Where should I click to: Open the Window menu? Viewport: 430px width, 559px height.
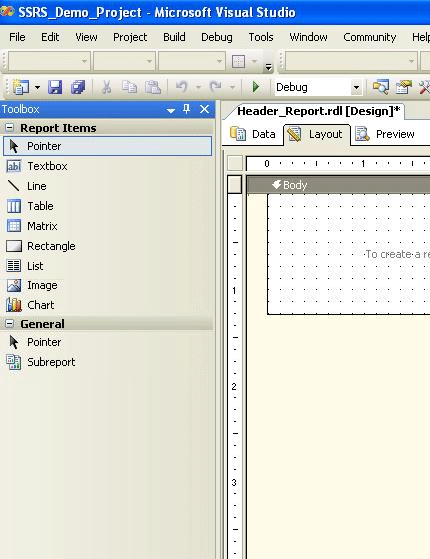pos(308,37)
